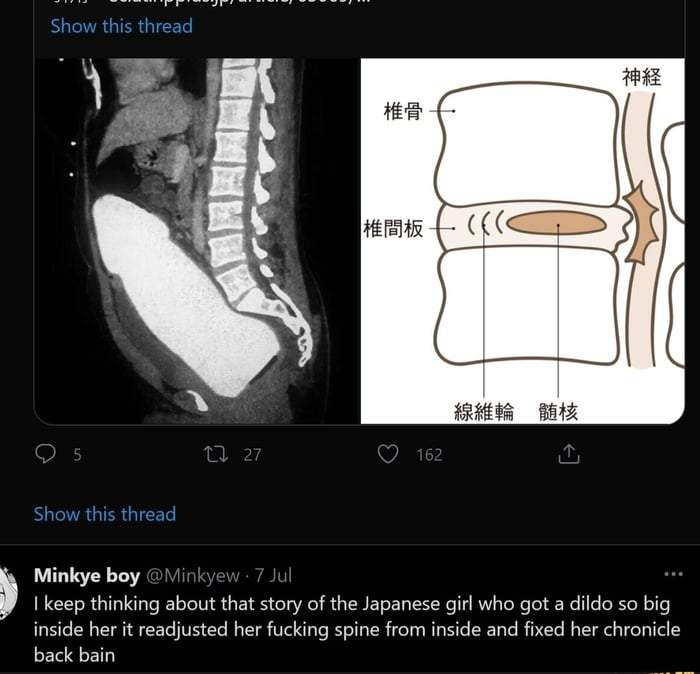
Task: Click the @Minkyew handle
Action: click(193, 575)
